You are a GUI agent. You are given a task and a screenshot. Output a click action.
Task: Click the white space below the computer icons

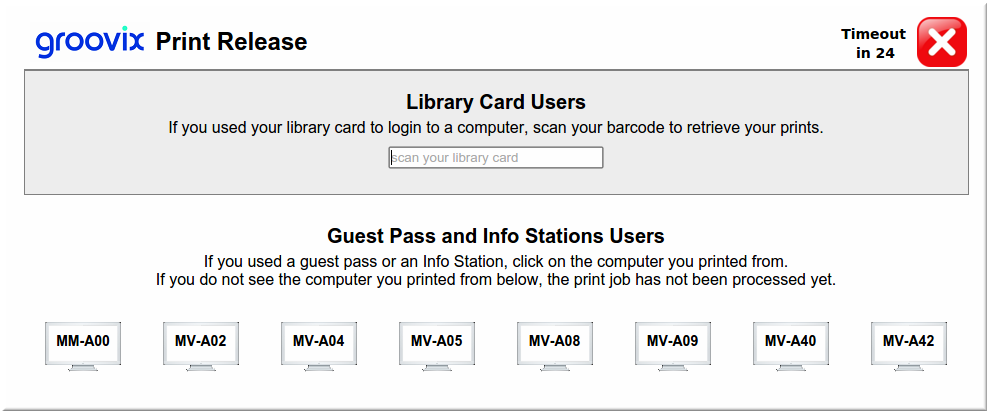[496, 392]
